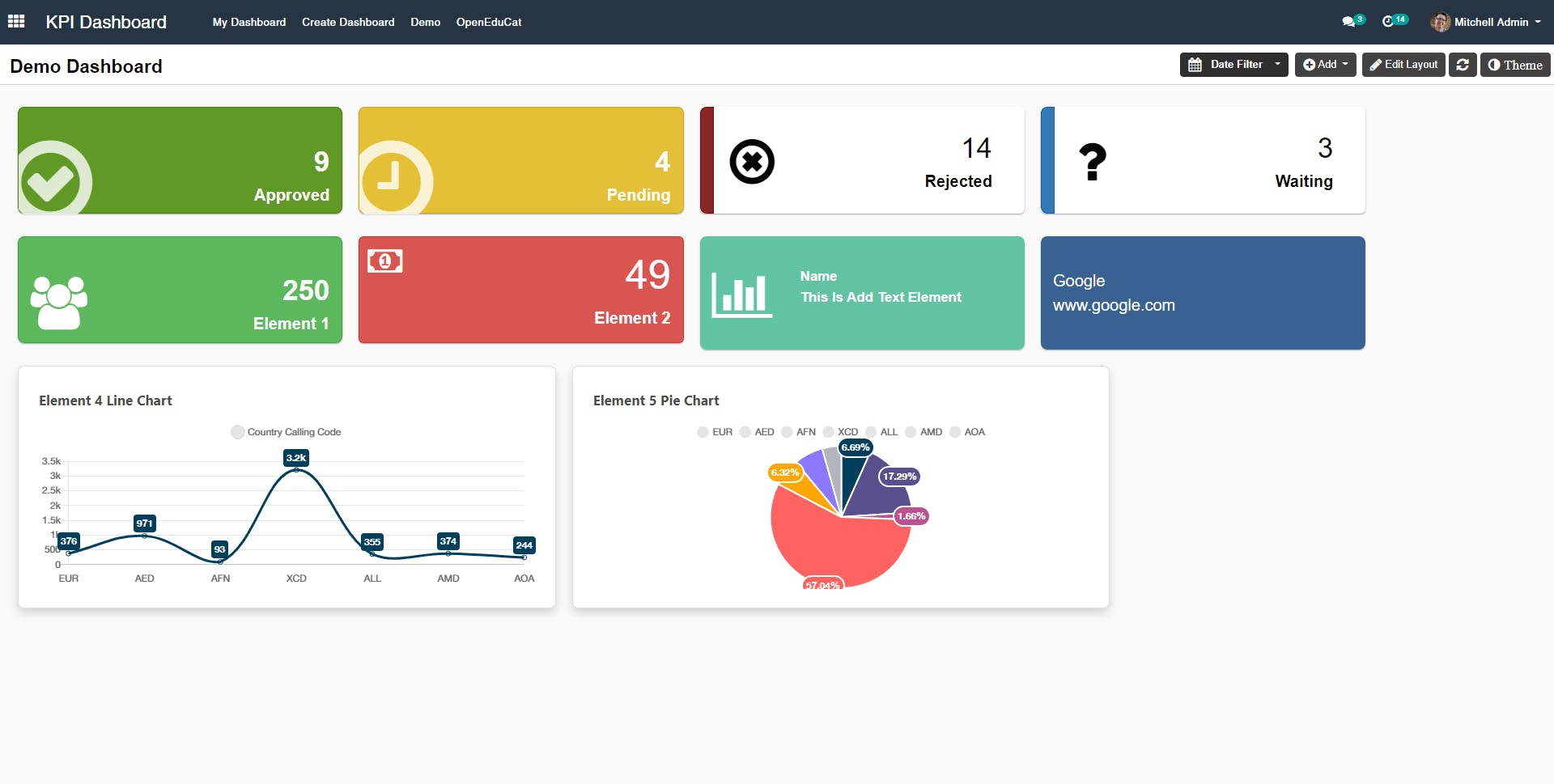Viewport: 1554px width, 784px height.
Task: Click the Element 1 value 250
Action: pyautogui.click(x=306, y=290)
